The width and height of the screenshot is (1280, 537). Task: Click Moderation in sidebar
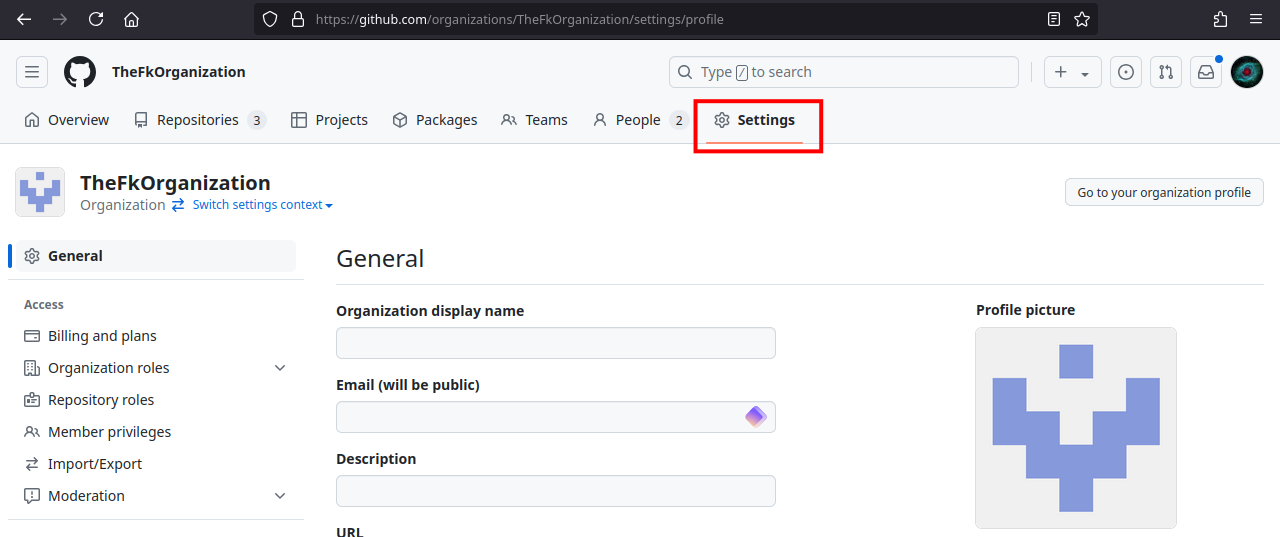pyautogui.click(x=87, y=496)
